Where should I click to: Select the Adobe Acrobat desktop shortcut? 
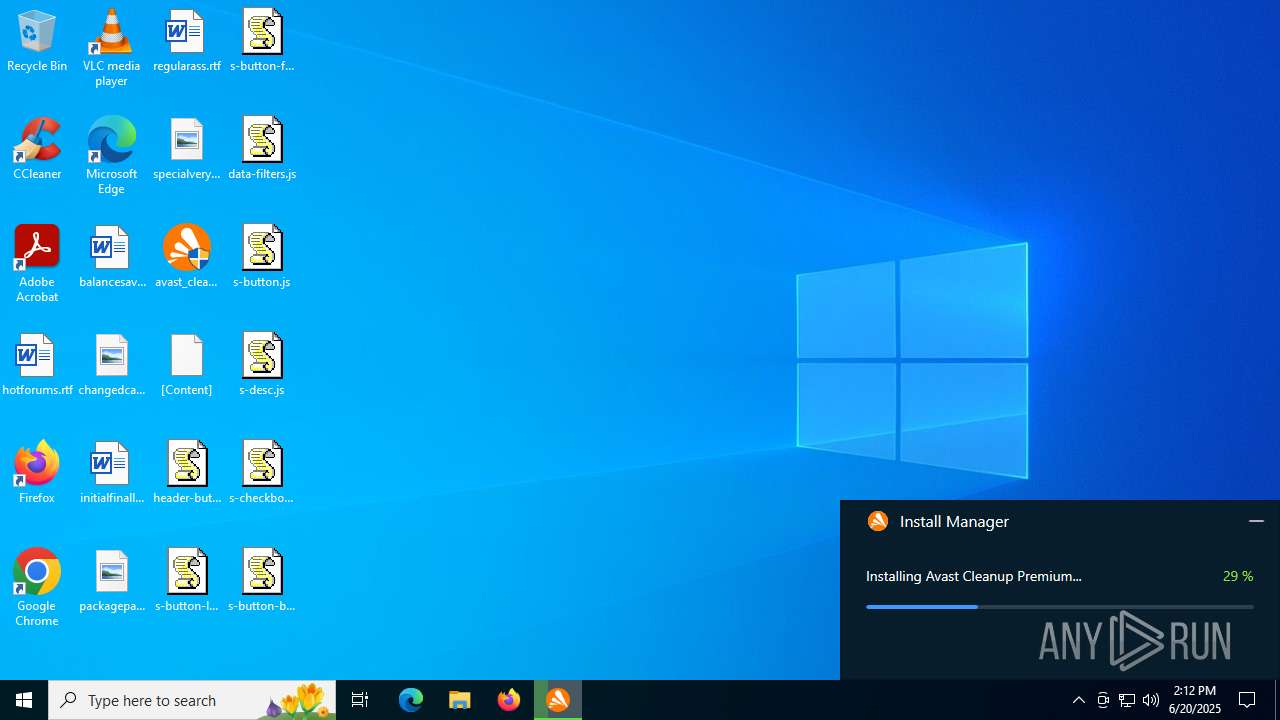click(x=37, y=264)
